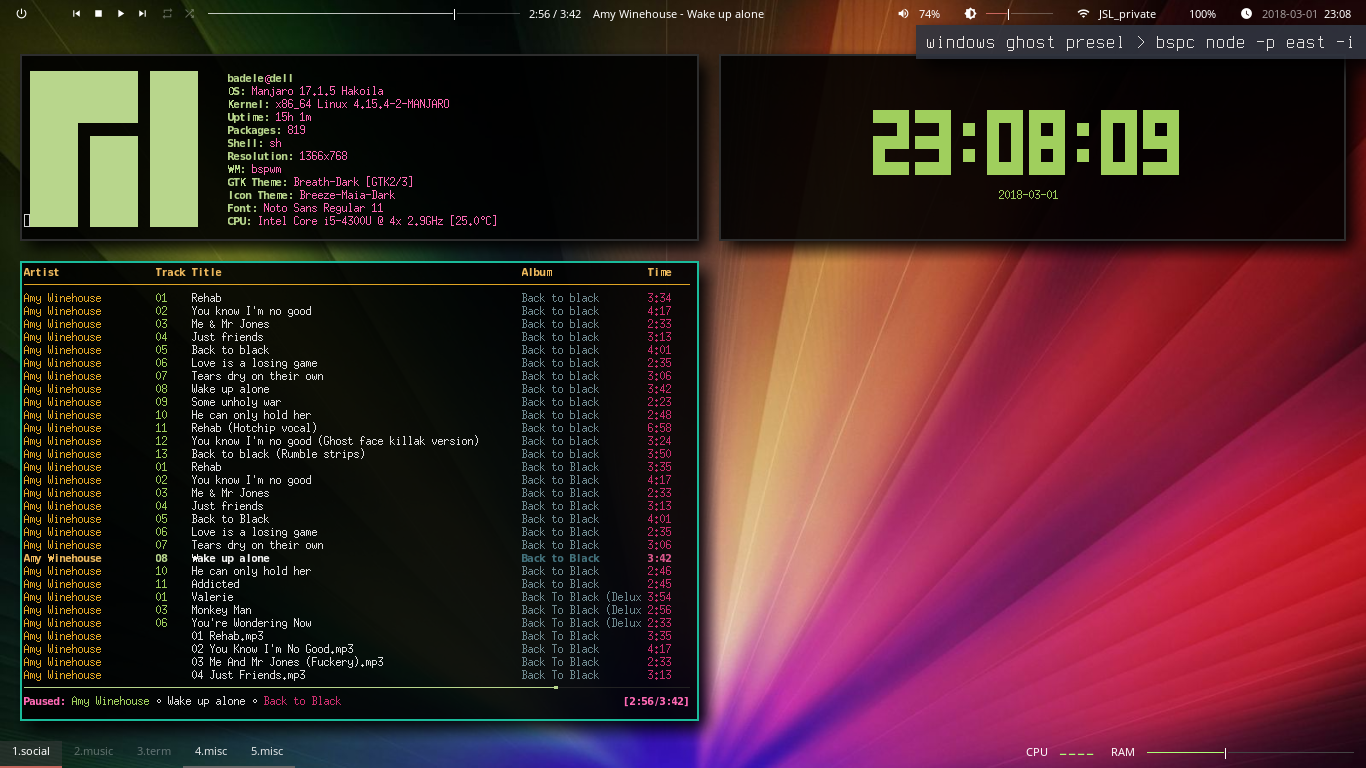The width and height of the screenshot is (1366, 768).
Task: Click the big 23:08:09 terminal clock
Action: click(x=1025, y=143)
